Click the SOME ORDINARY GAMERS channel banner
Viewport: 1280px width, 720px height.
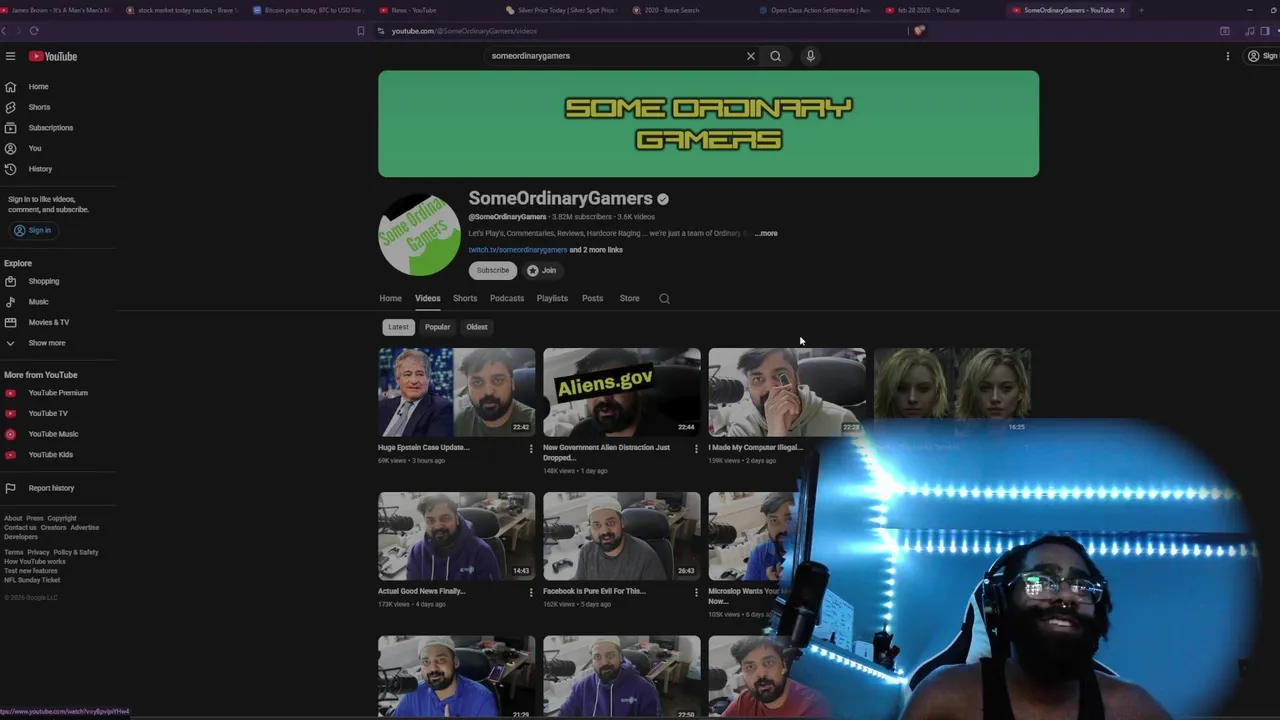(x=709, y=124)
